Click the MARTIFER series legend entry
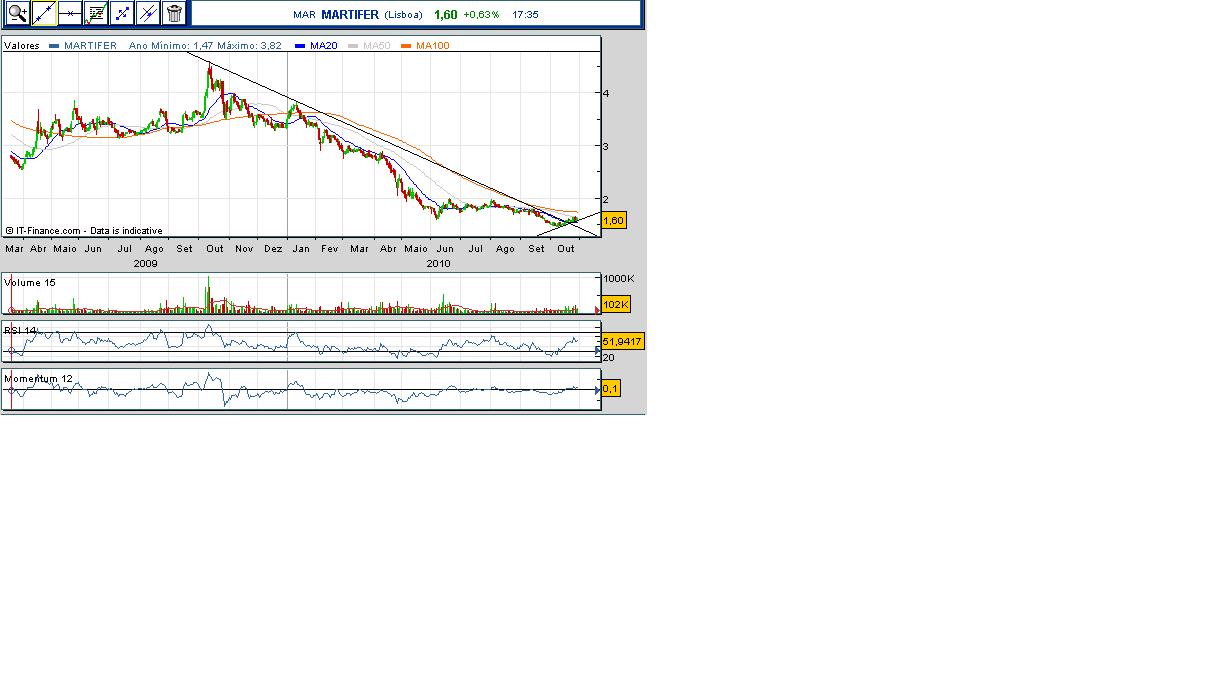Screen dimensions: 1218x679 tap(90, 46)
